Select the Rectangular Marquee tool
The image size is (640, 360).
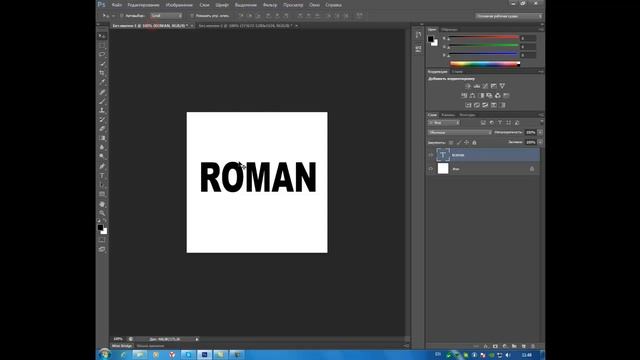point(102,45)
